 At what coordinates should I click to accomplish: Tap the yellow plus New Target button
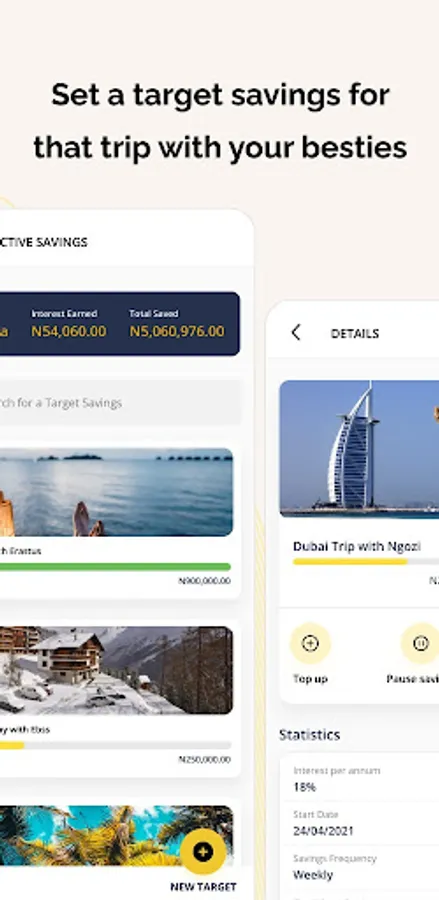click(x=203, y=852)
